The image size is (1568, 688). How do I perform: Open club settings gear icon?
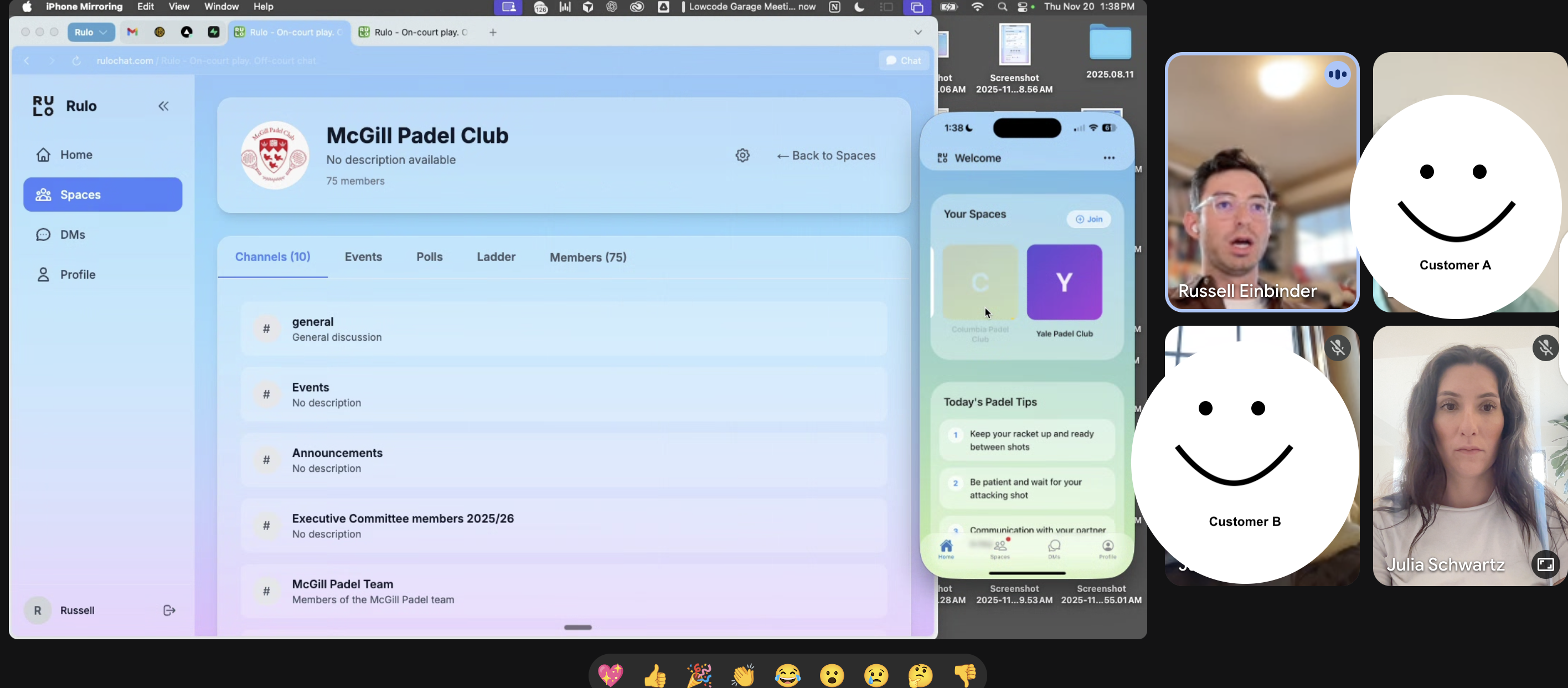742,155
